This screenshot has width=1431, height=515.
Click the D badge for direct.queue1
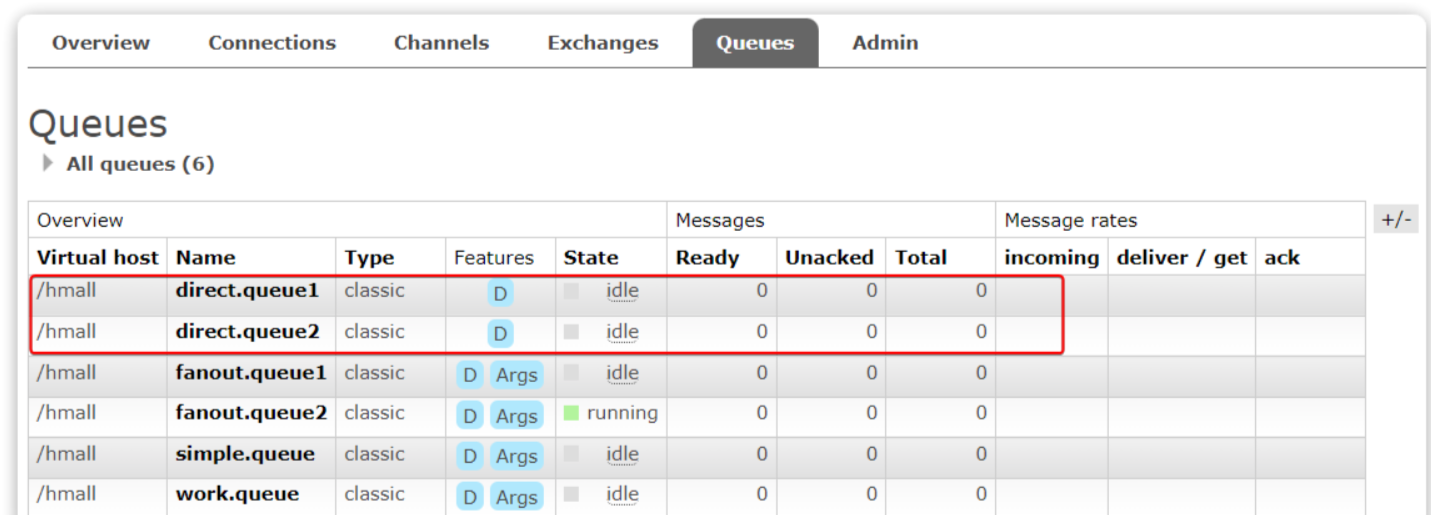tap(500, 293)
